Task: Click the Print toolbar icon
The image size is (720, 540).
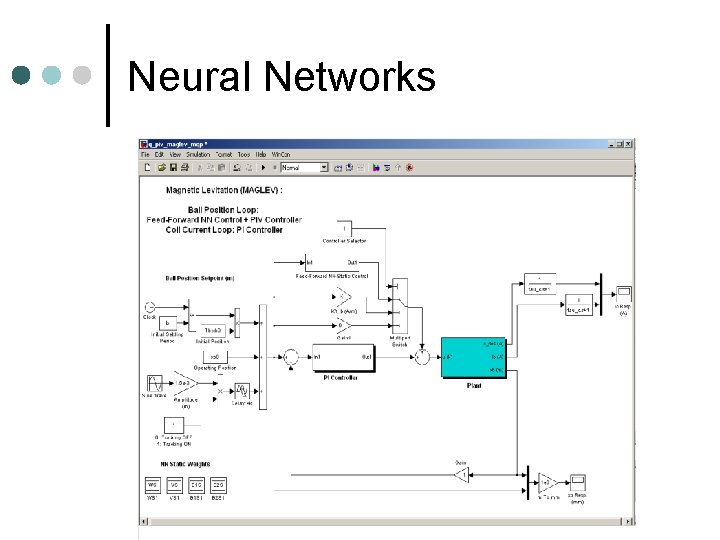Action: [x=185, y=168]
